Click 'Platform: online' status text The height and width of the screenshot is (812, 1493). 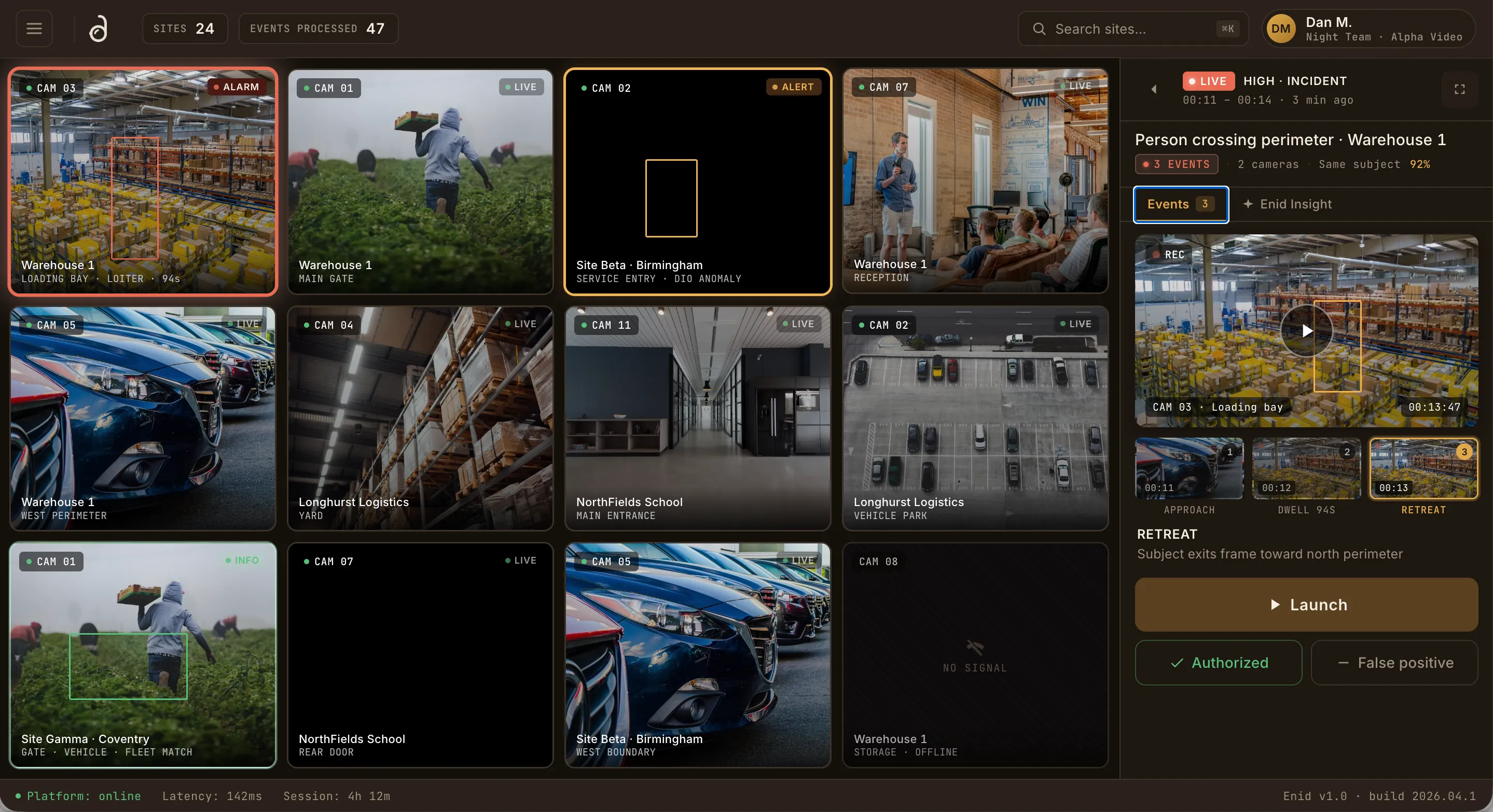pos(84,796)
